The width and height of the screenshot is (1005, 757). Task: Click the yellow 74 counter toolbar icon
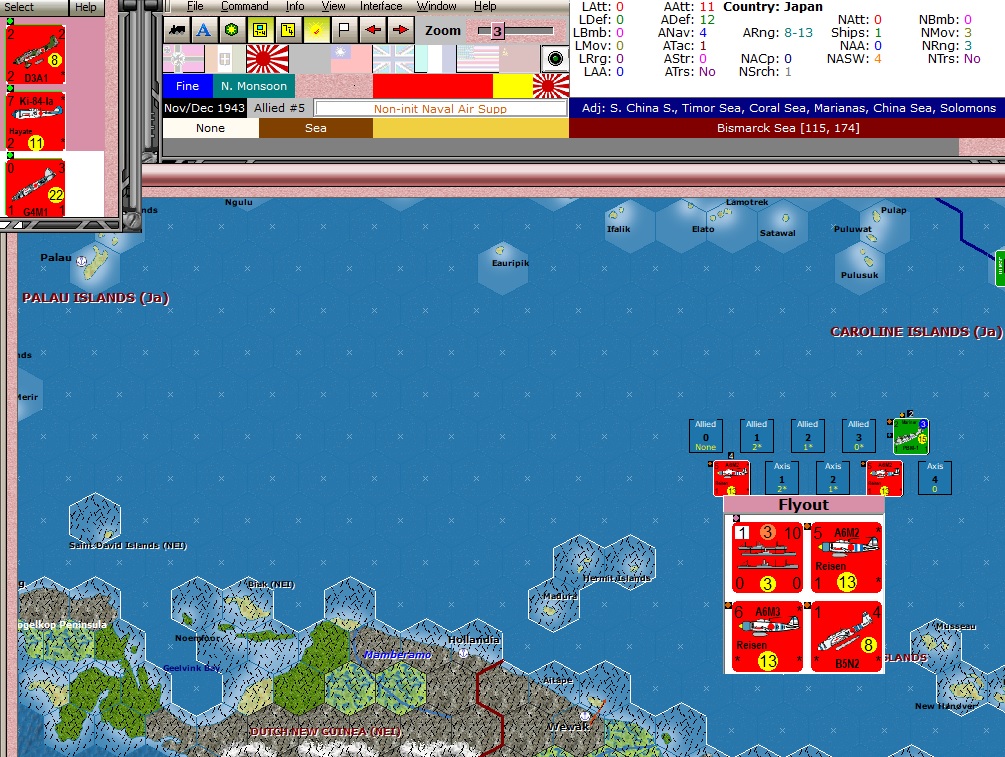288,30
